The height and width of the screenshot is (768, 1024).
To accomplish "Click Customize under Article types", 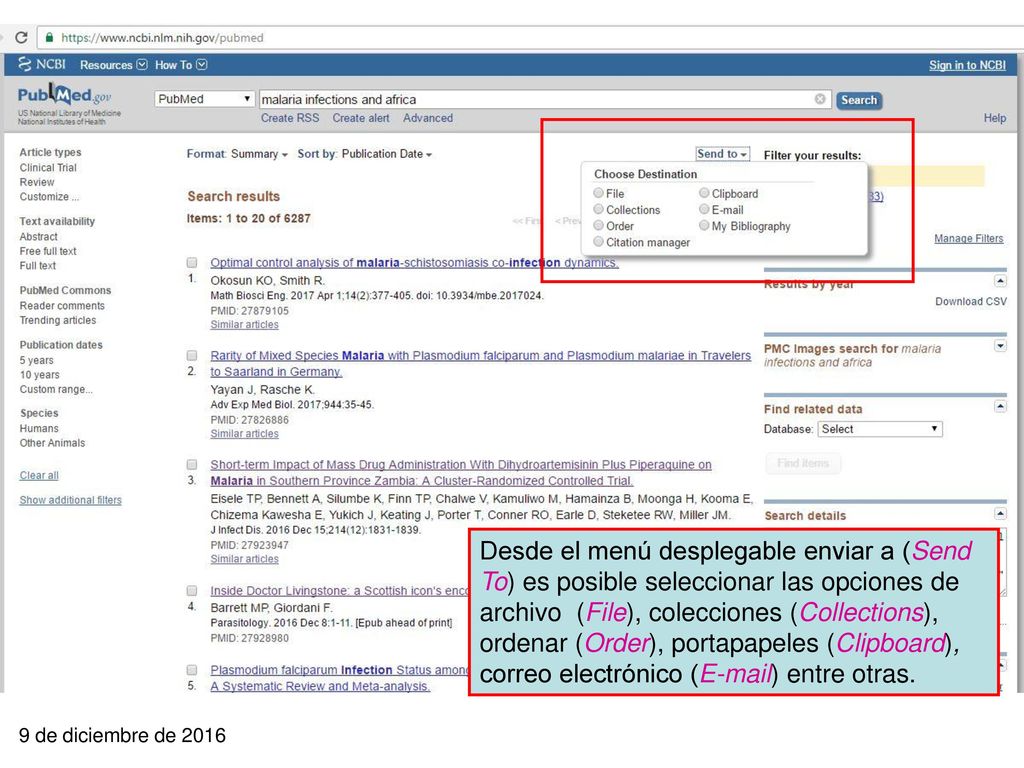I will point(49,197).
